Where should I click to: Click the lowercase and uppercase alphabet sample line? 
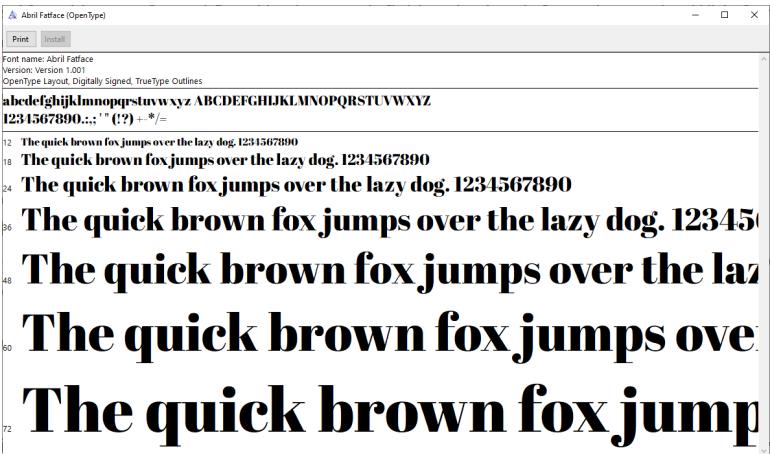coord(217,101)
